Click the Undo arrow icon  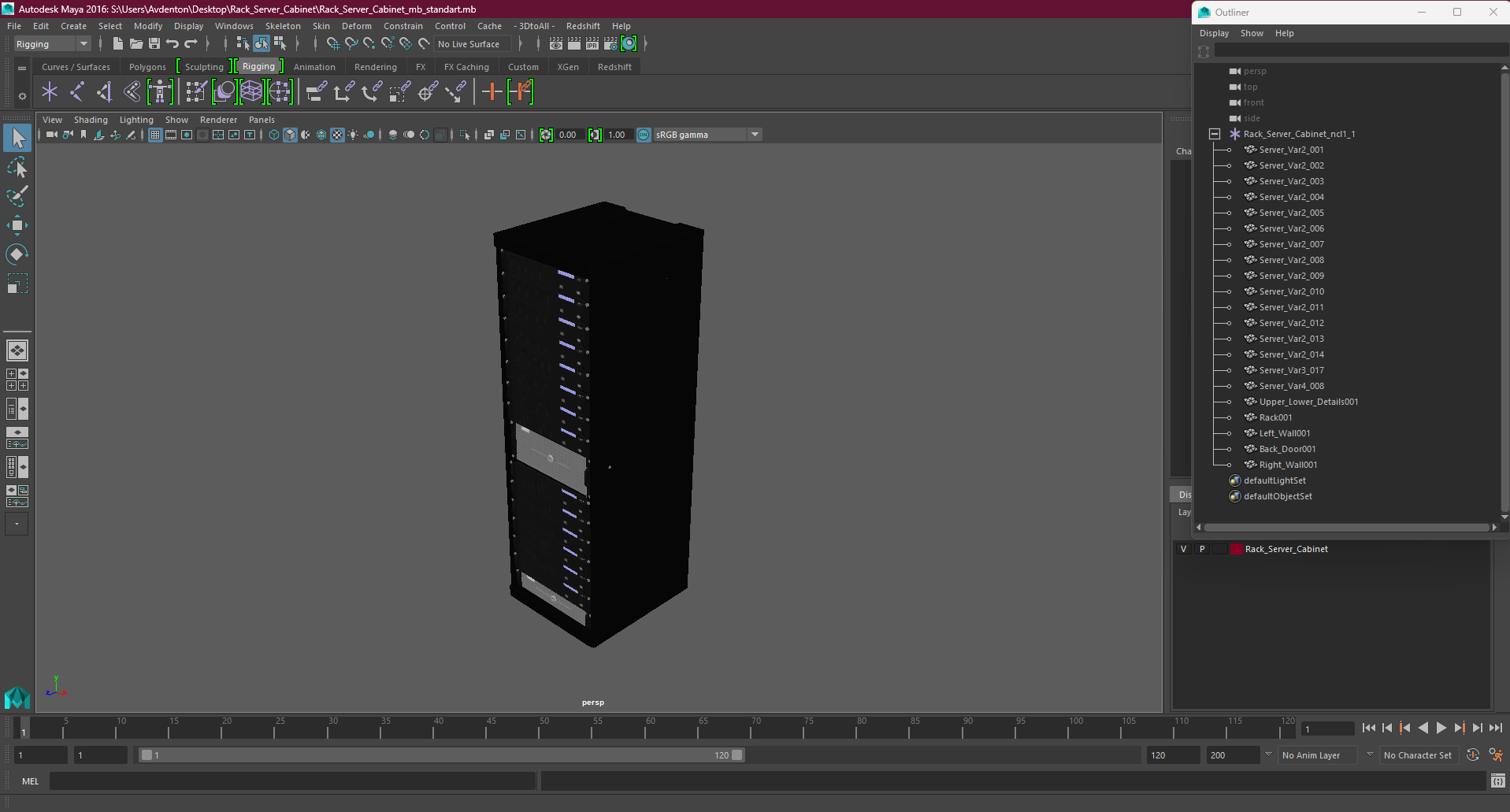[x=173, y=44]
